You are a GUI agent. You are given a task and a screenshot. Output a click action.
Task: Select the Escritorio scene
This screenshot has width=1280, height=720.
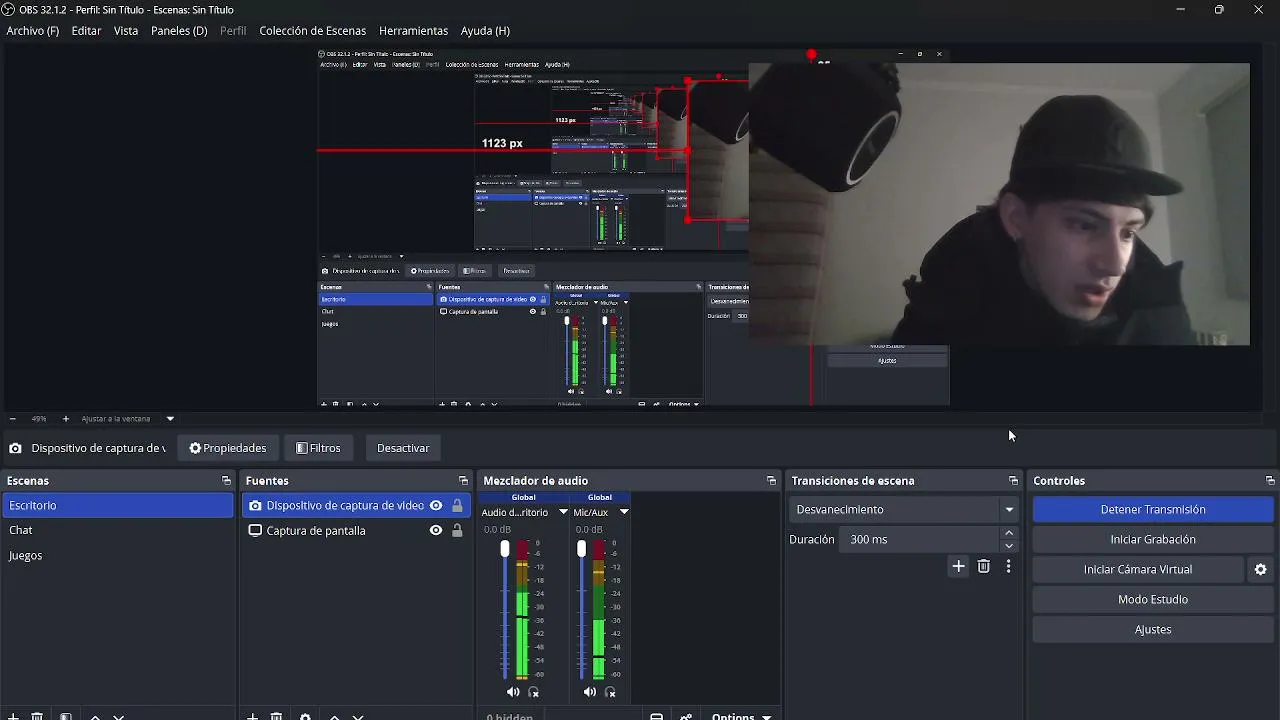[118, 506]
